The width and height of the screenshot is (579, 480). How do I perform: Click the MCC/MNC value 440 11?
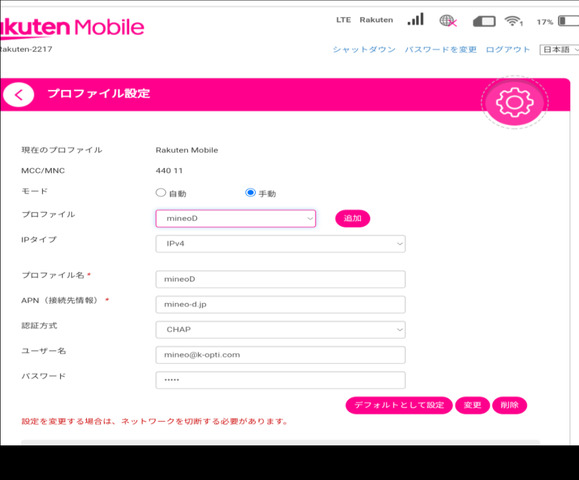(169, 171)
